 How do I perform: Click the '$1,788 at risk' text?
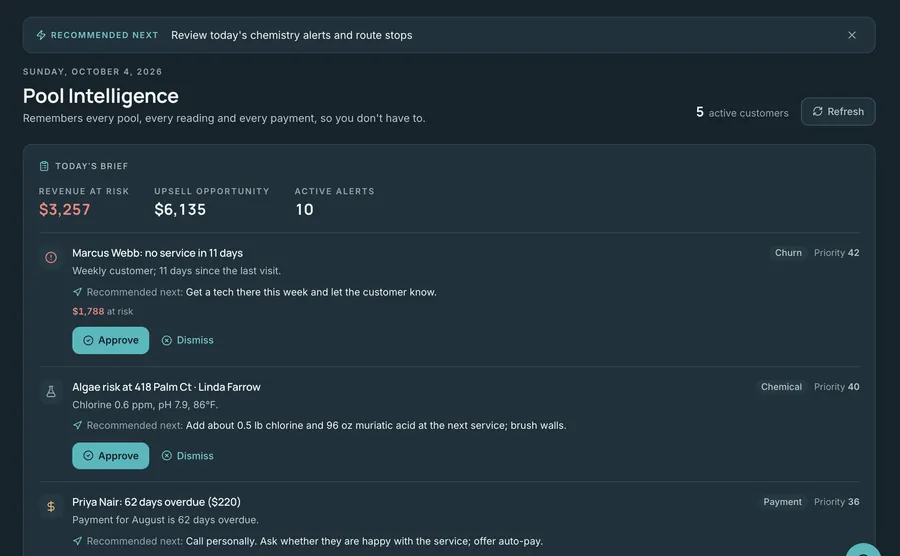[x=103, y=312]
